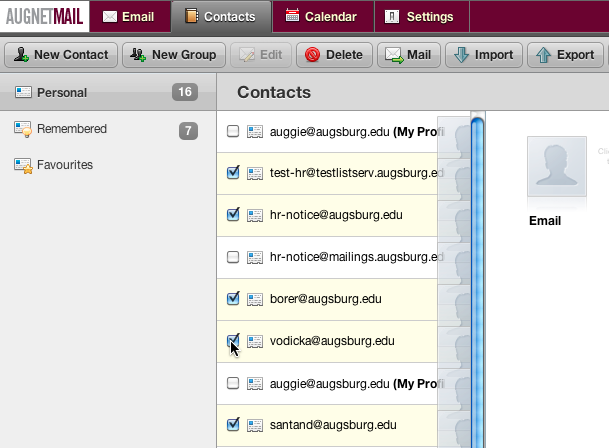
Task: Click the contact card icon for hr-notice@augsburg.edu
Action: point(255,215)
